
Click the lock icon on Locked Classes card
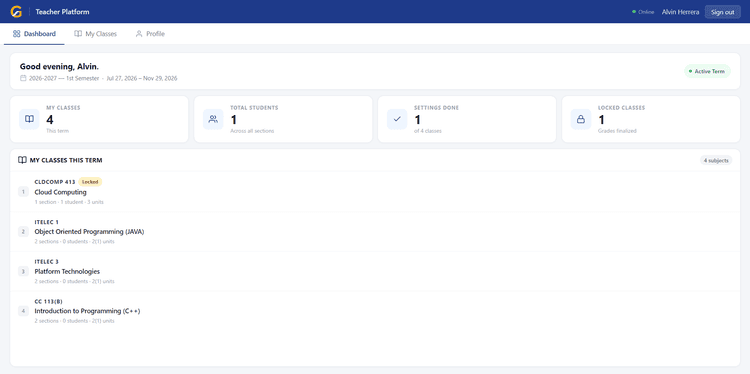pos(581,119)
